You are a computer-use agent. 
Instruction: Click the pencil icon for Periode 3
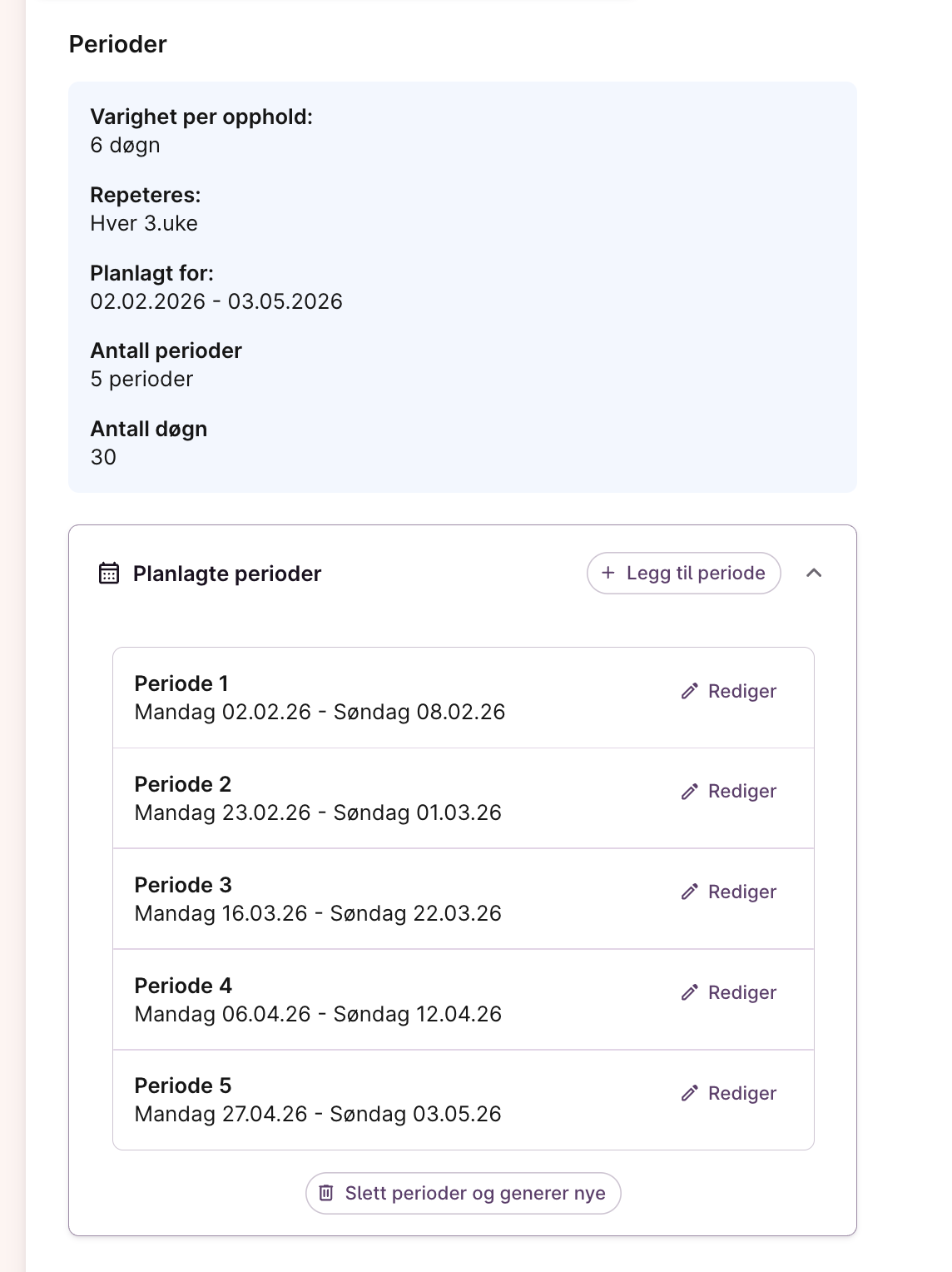coord(689,892)
